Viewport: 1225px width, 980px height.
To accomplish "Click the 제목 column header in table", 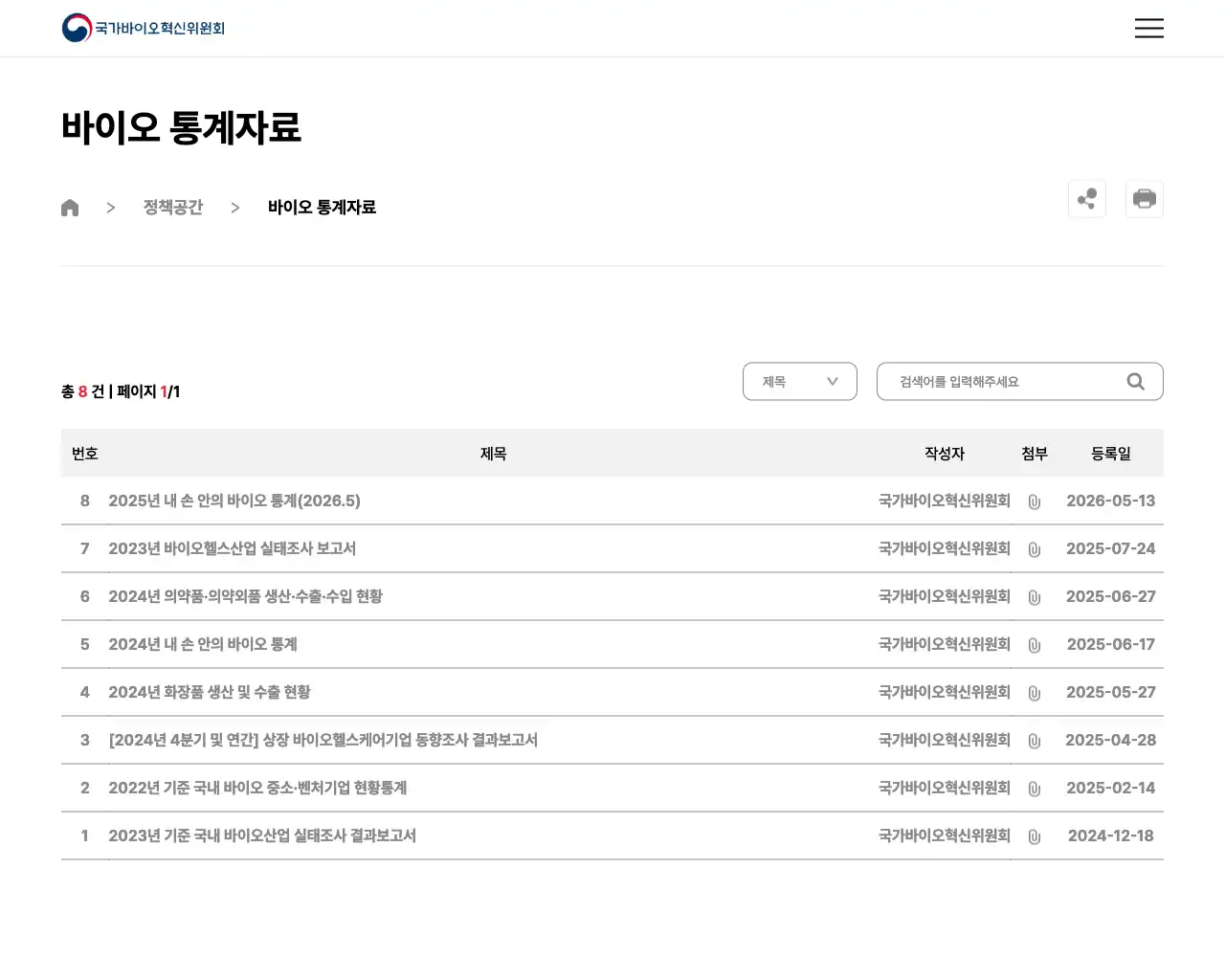I will click(x=493, y=454).
